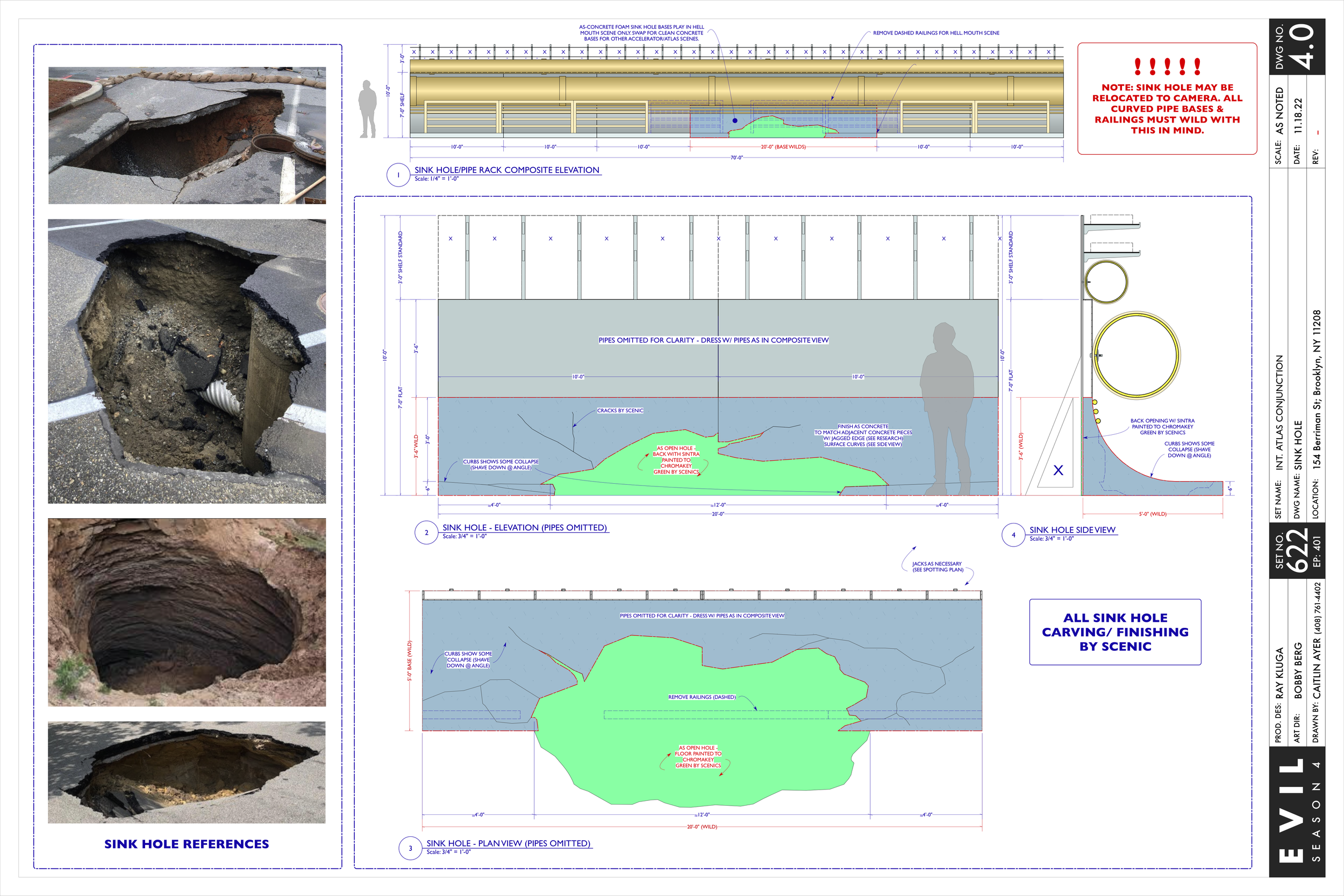Click the blue X triangle brace in side view
The image size is (1344, 896).
1057,470
